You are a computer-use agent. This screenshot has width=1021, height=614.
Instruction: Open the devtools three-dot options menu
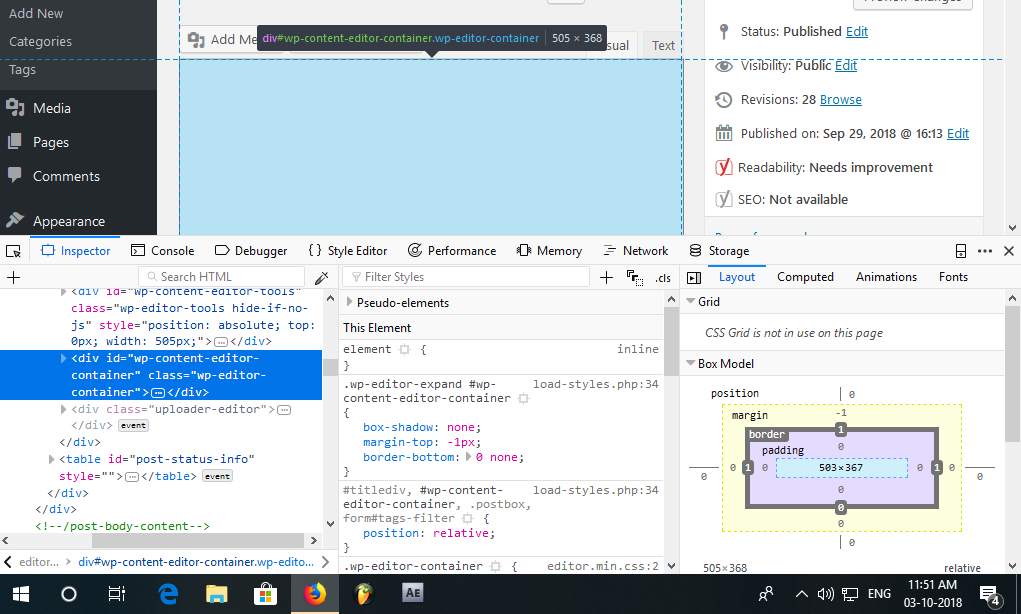click(x=984, y=251)
